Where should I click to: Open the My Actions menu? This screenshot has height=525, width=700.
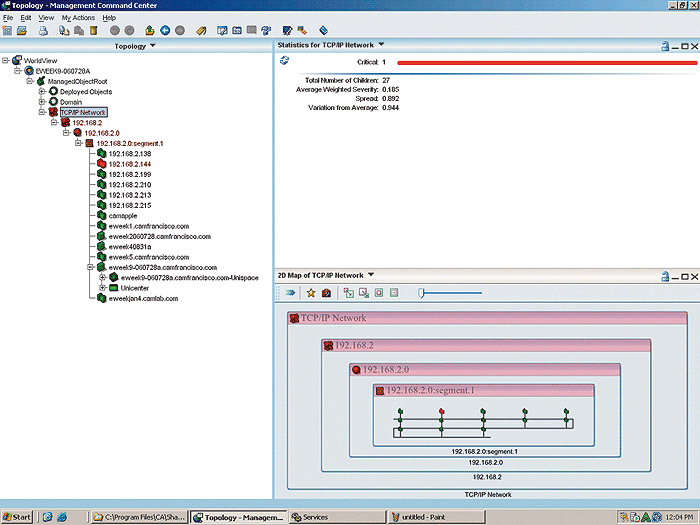[x=78, y=18]
